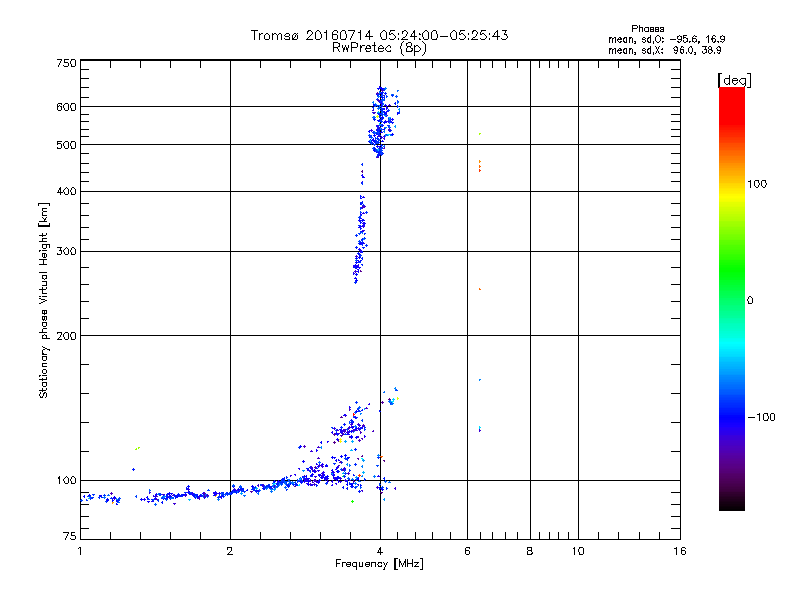Image resolution: width=800 pixels, height=600 pixels.
Task: Click the "Frequency [MHz]" axis label
Action: (379, 564)
